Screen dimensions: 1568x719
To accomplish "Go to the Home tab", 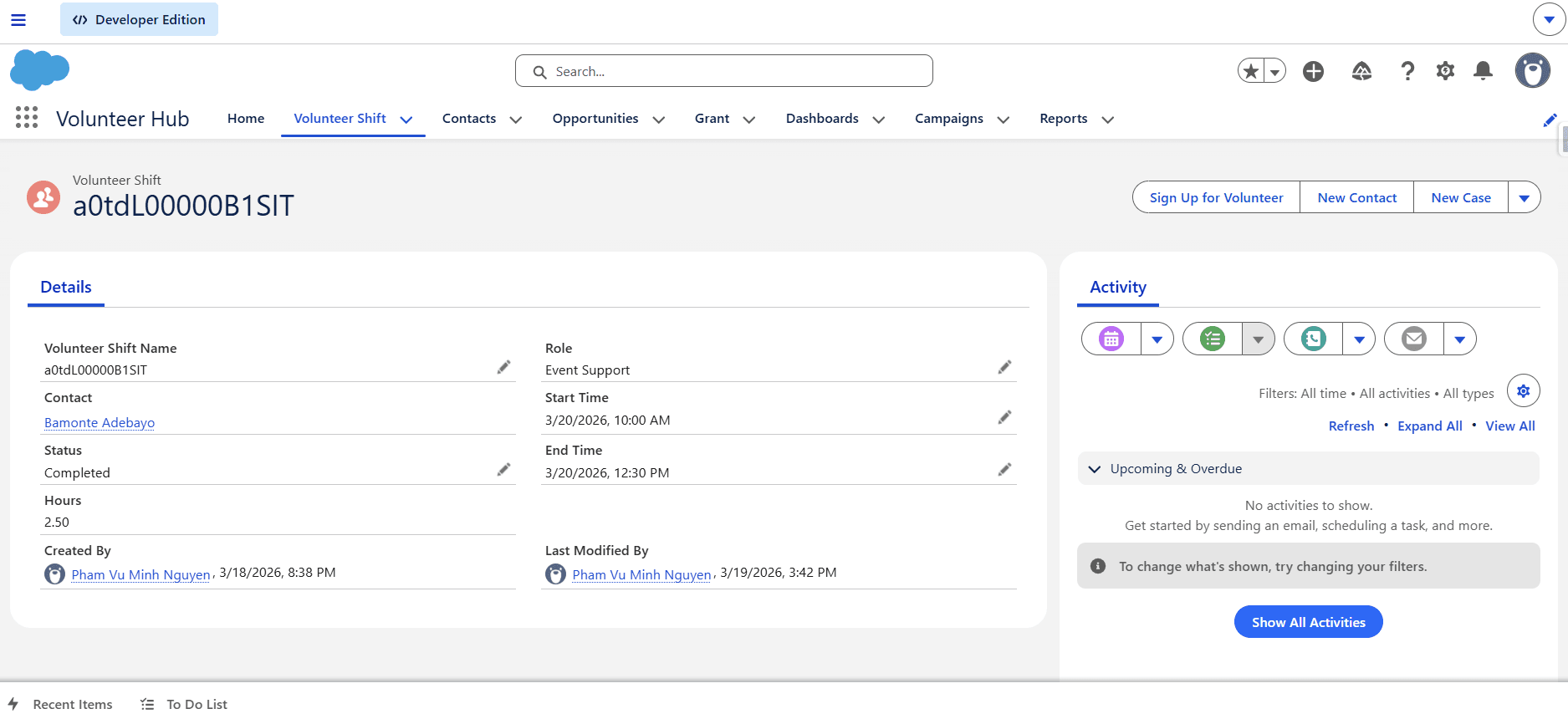I will point(246,119).
